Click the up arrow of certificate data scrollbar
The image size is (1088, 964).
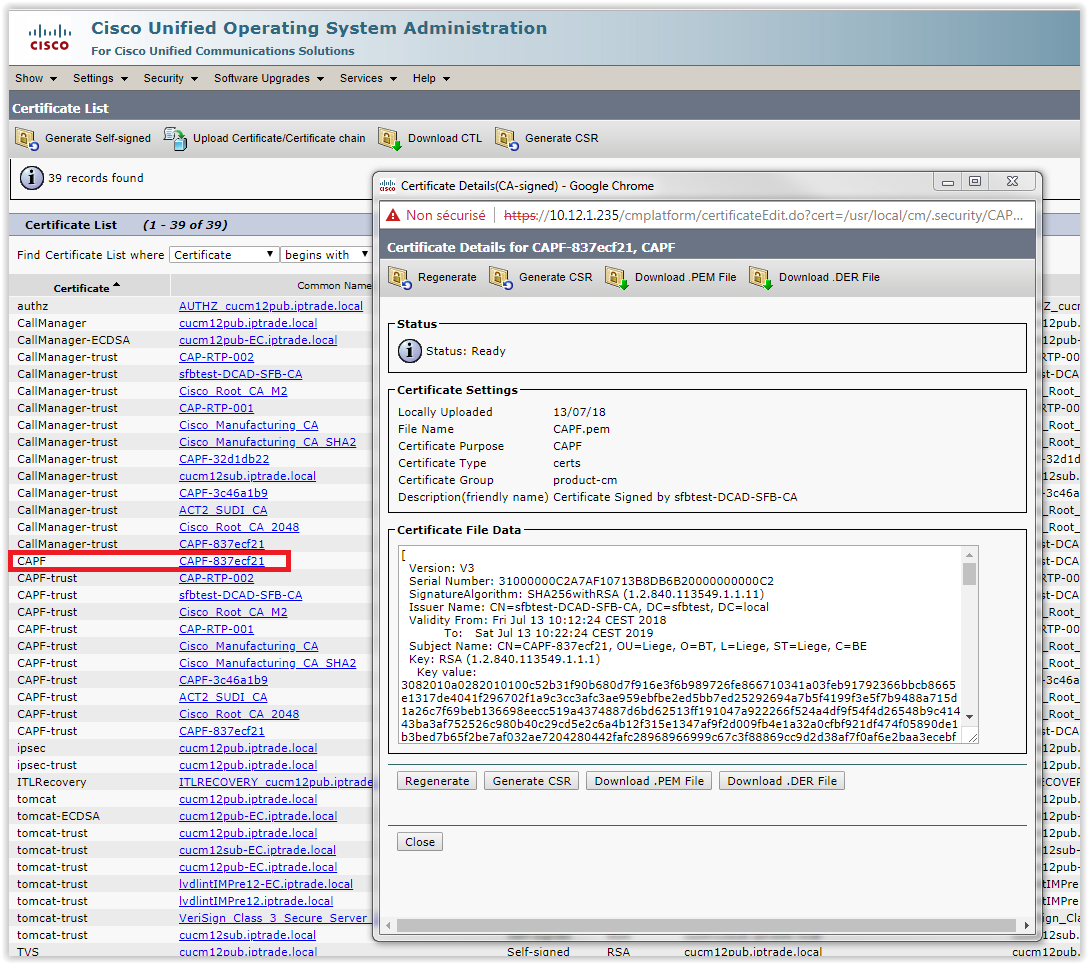(969, 555)
